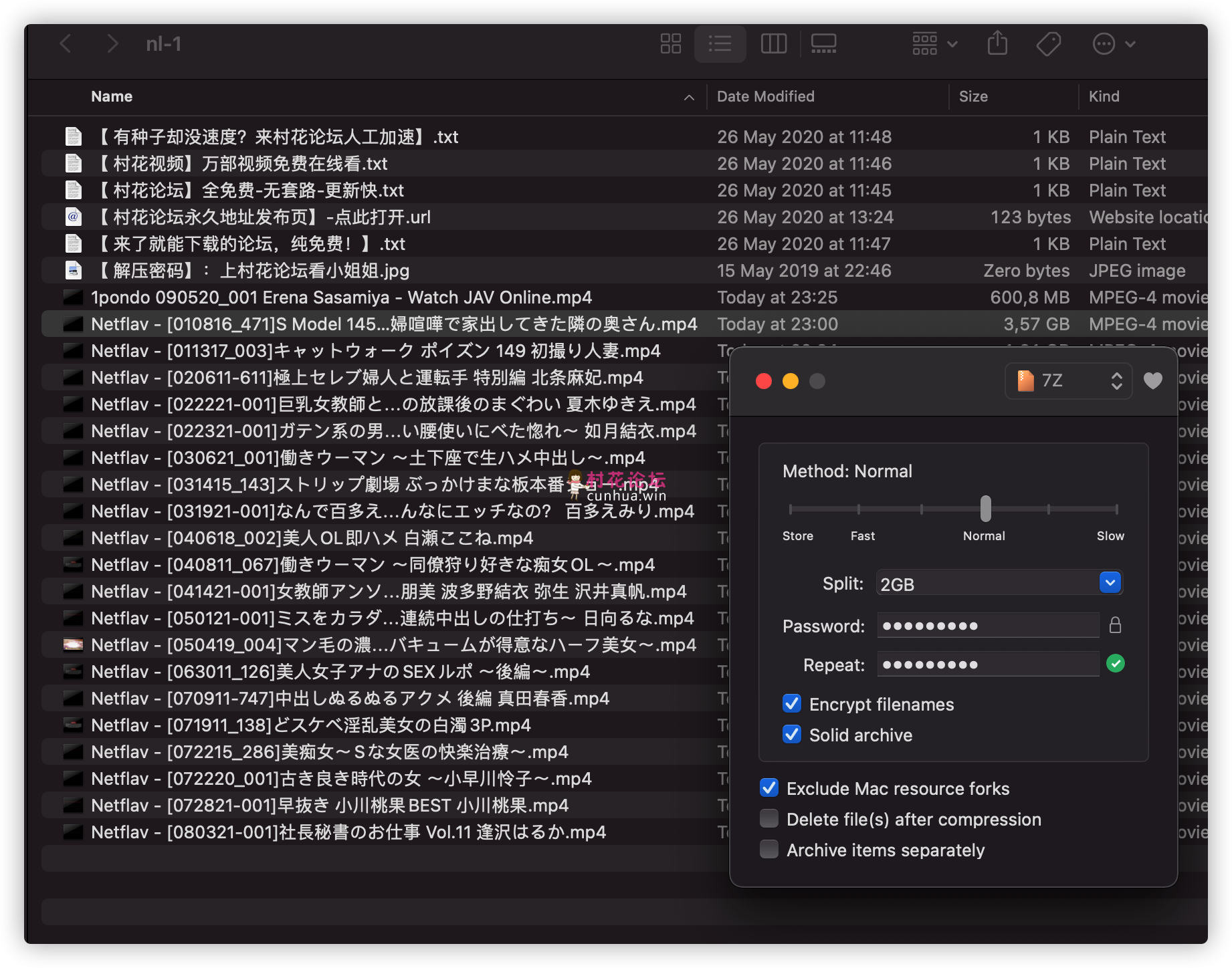This screenshot has width=1232, height=968.
Task: Switch Finder to gallery view
Action: [823, 44]
